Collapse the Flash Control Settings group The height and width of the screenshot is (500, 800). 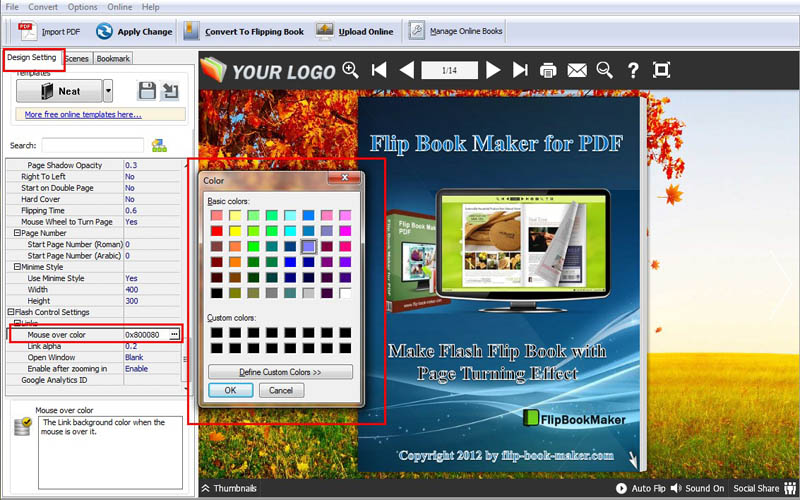(10, 312)
